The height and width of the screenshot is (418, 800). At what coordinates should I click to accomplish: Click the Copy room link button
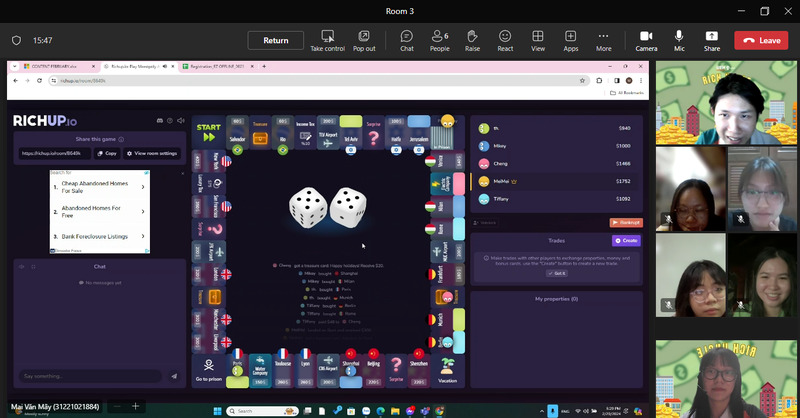[x=107, y=153]
